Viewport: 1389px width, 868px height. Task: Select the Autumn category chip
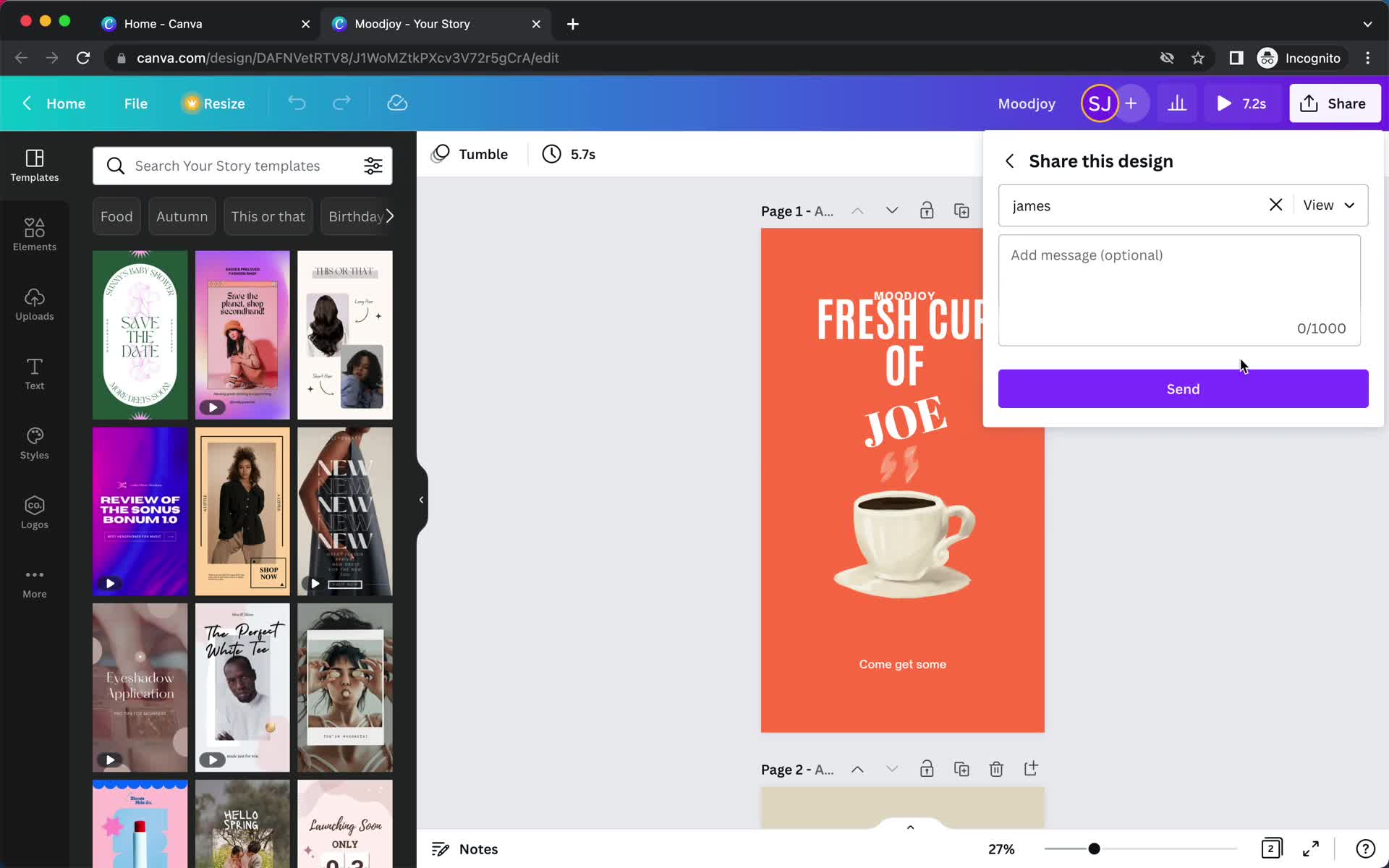182,216
